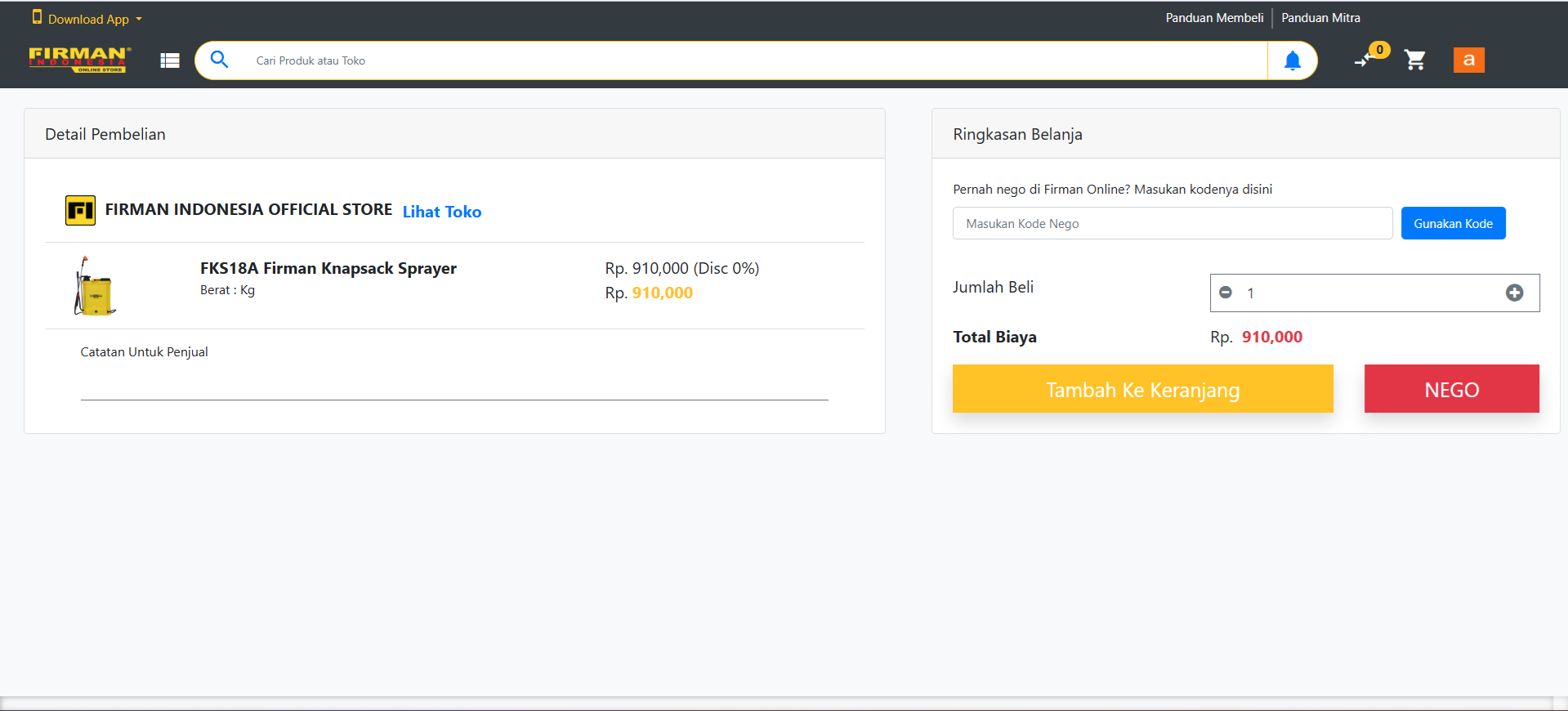This screenshot has width=1568, height=711.
Task: Click the Firman Indonesia logo
Action: [79, 60]
